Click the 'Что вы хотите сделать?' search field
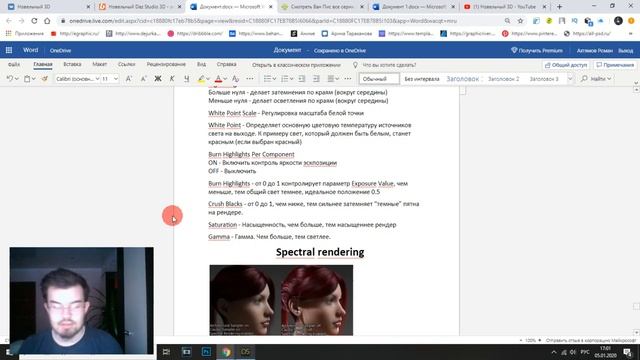This screenshot has height=360, width=640. 389,65
